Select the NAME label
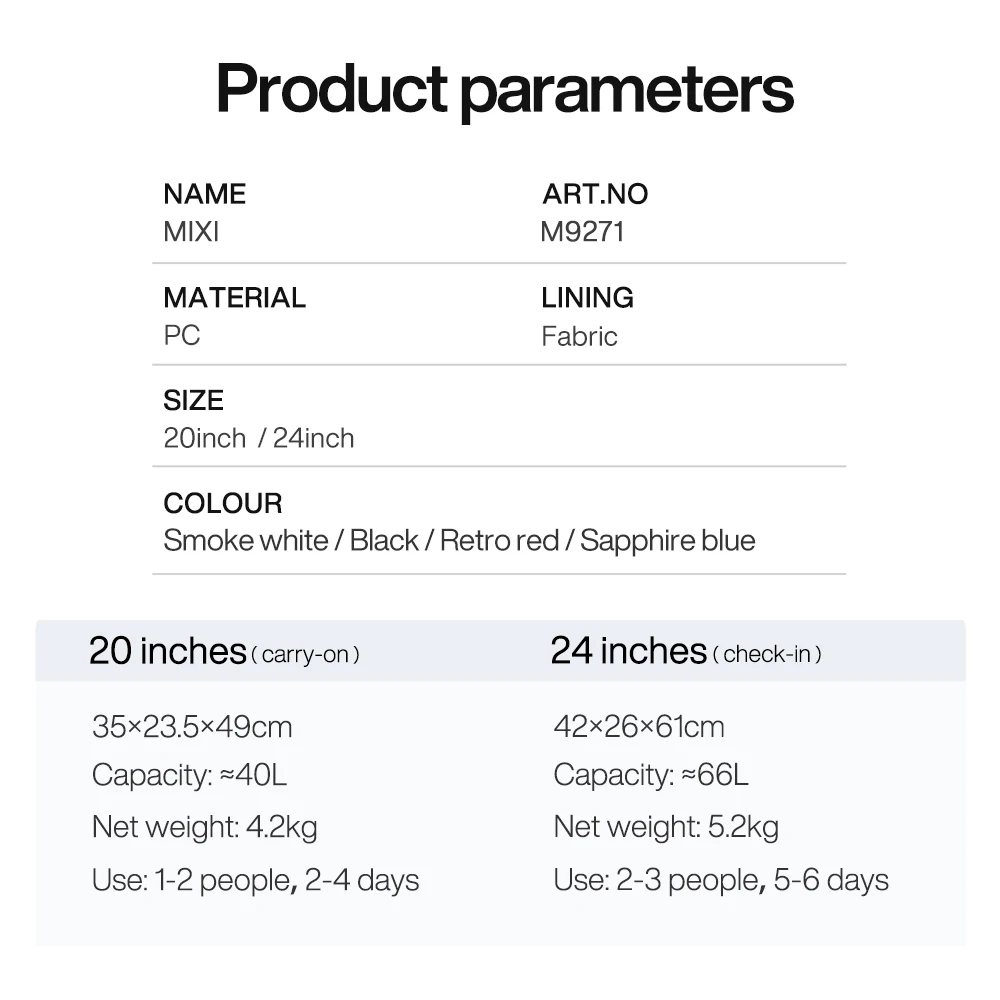1000x1000 pixels. coord(204,194)
